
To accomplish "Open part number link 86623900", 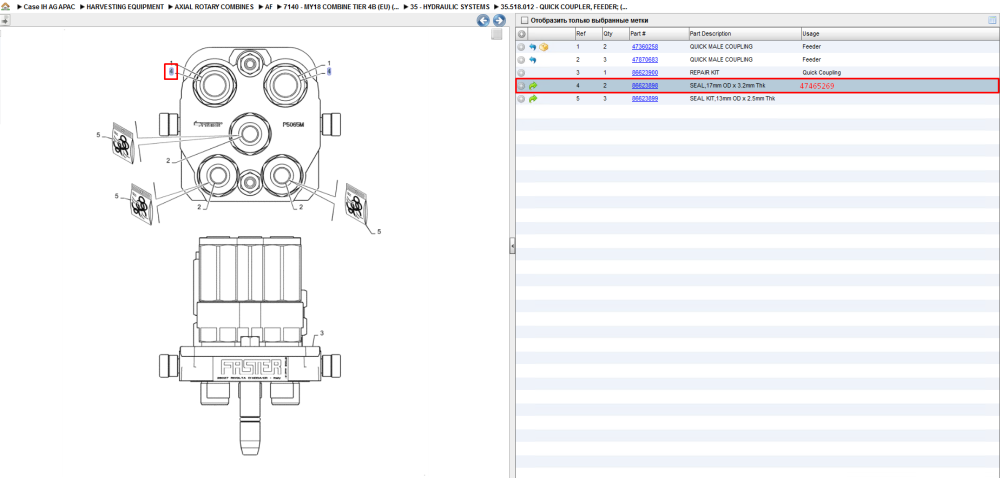I will 645,73.
